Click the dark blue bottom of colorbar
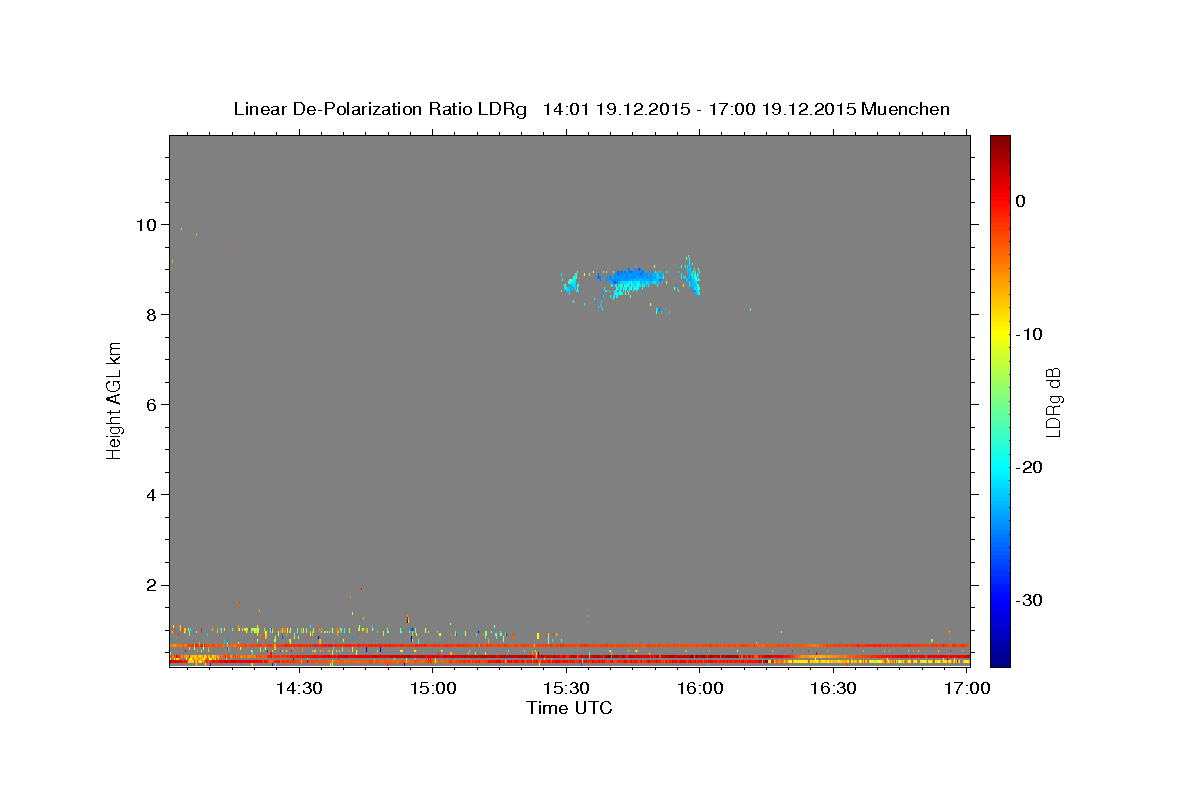This screenshot has width=1200, height=800. click(1000, 658)
